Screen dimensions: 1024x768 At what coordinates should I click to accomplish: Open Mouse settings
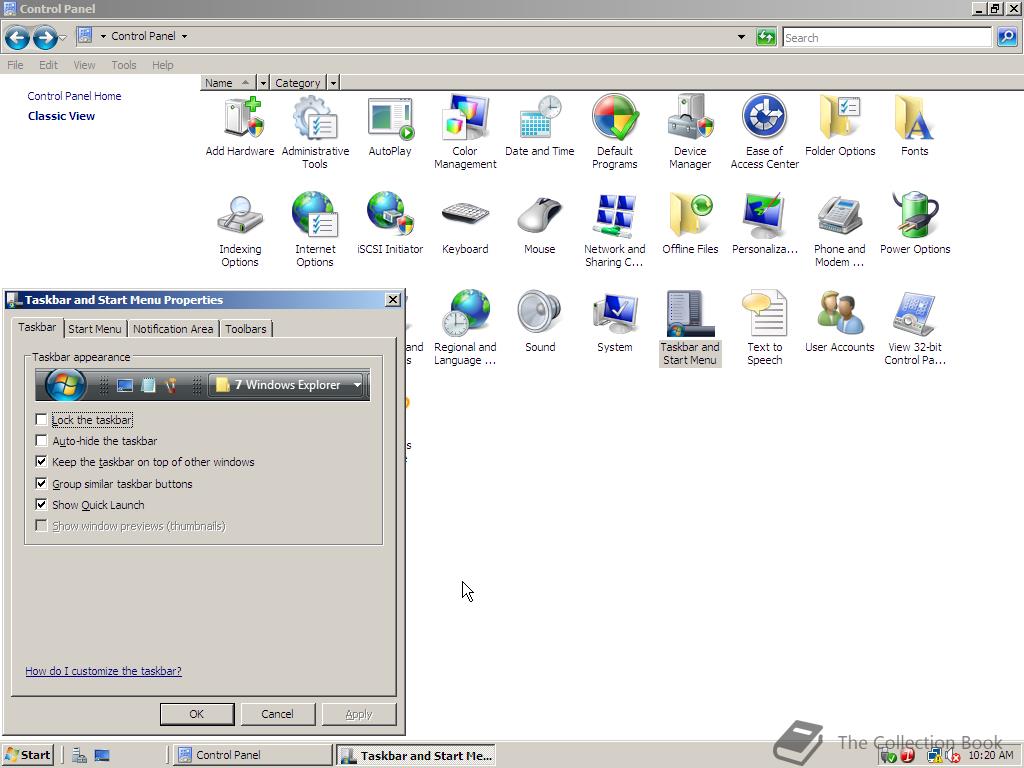[540, 225]
